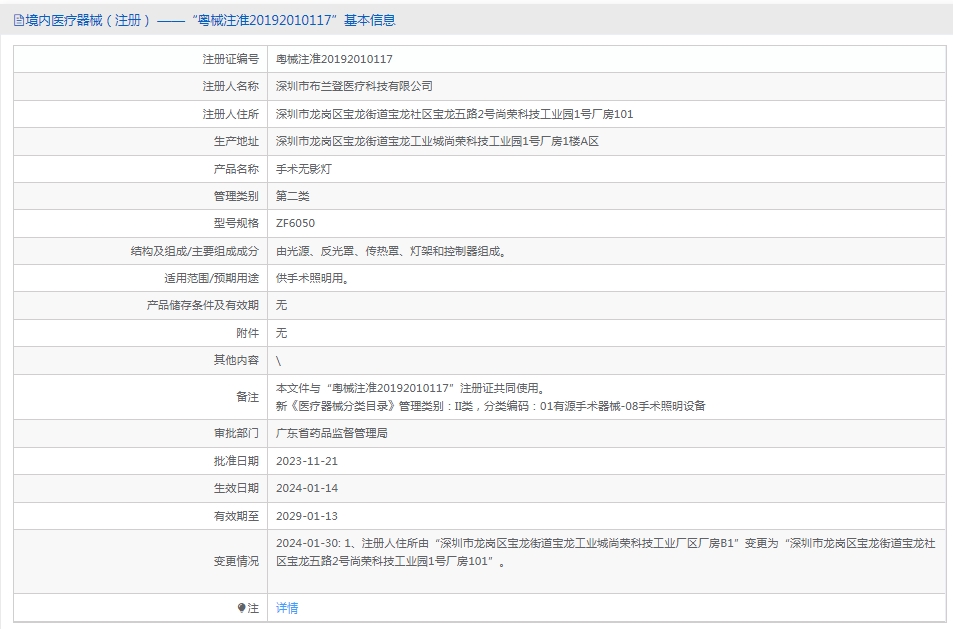This screenshot has width=953, height=629.
Task: Click the backslash value in the 其他内容 row
Action: 278,360
